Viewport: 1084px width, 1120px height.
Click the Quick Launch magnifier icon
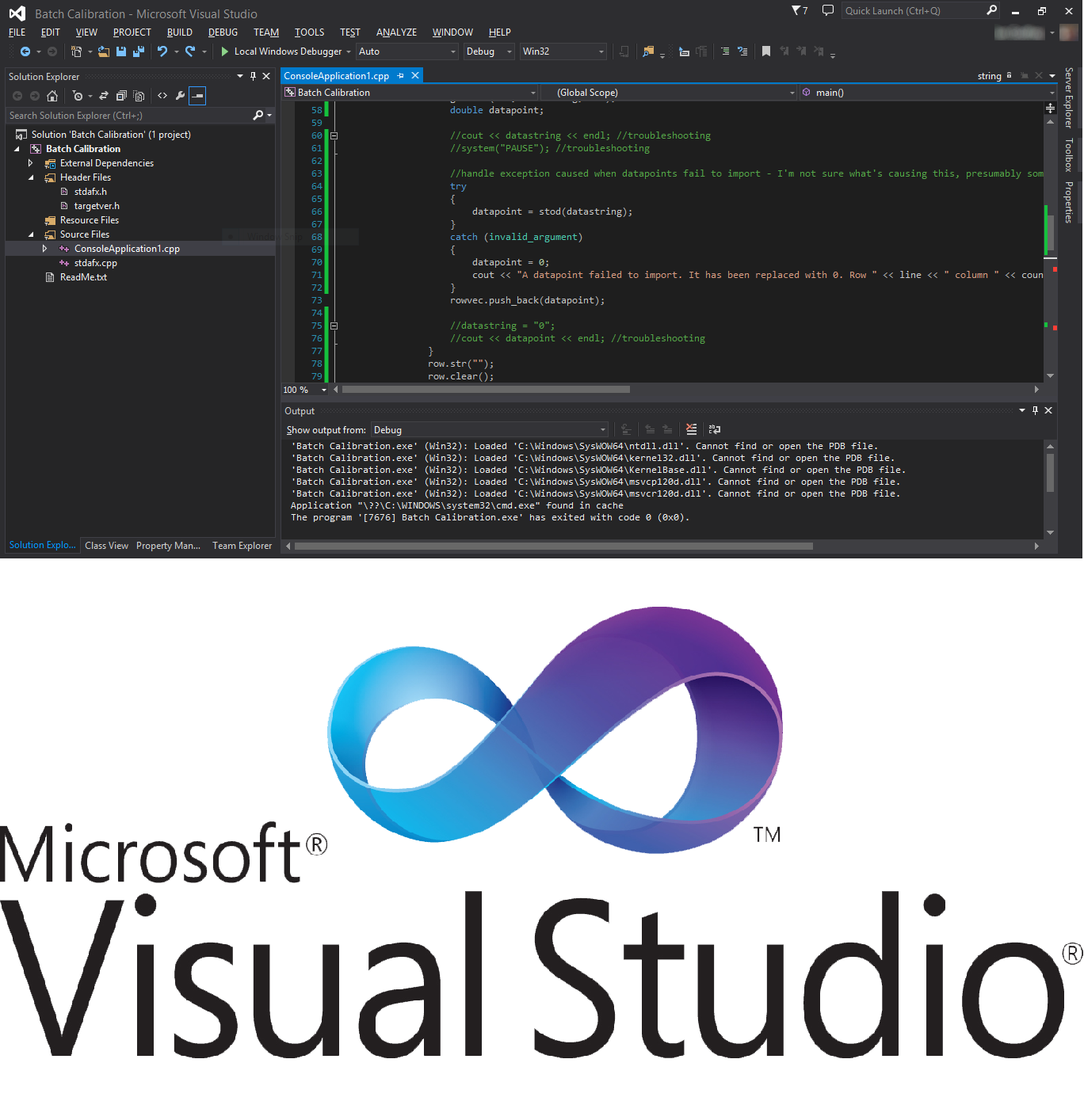(991, 10)
